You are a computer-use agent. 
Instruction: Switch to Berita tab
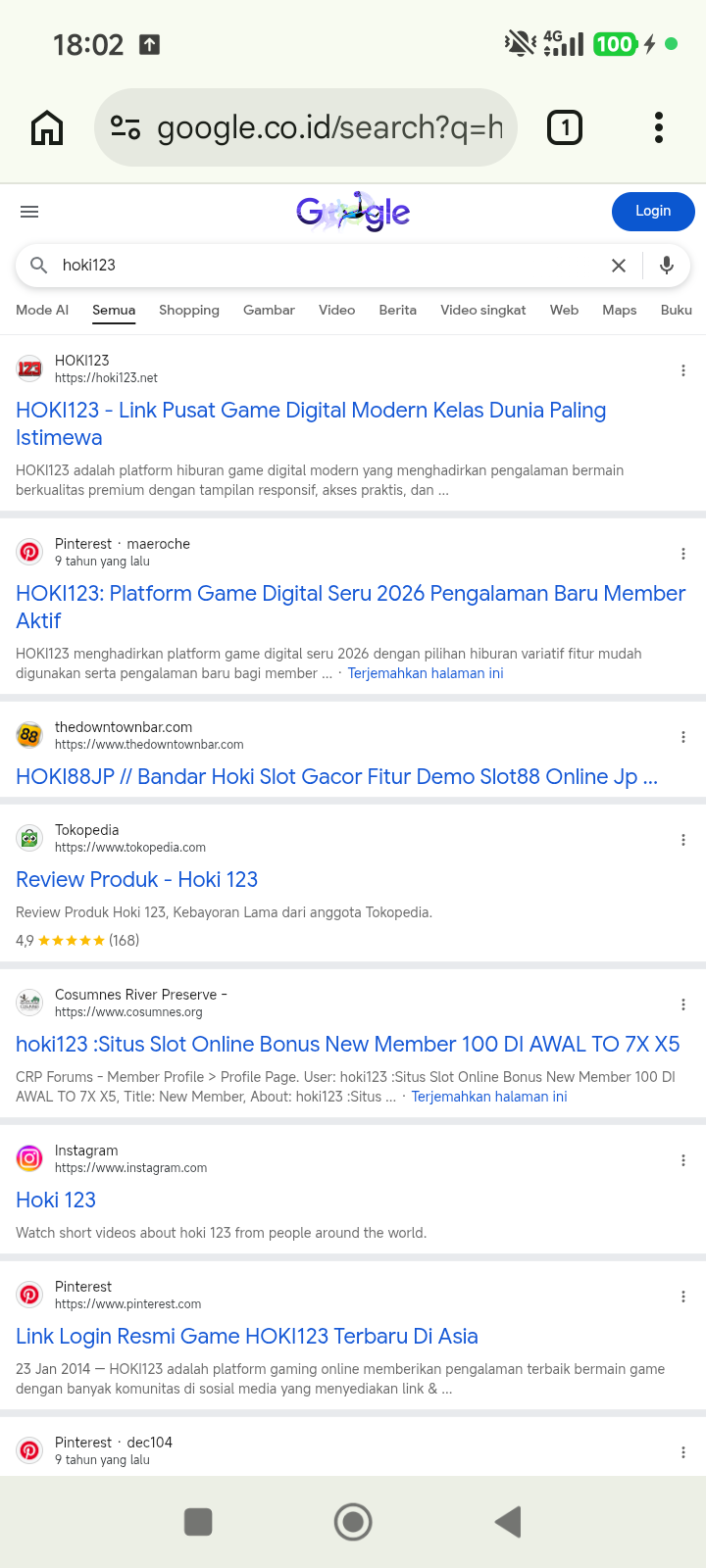(x=397, y=310)
